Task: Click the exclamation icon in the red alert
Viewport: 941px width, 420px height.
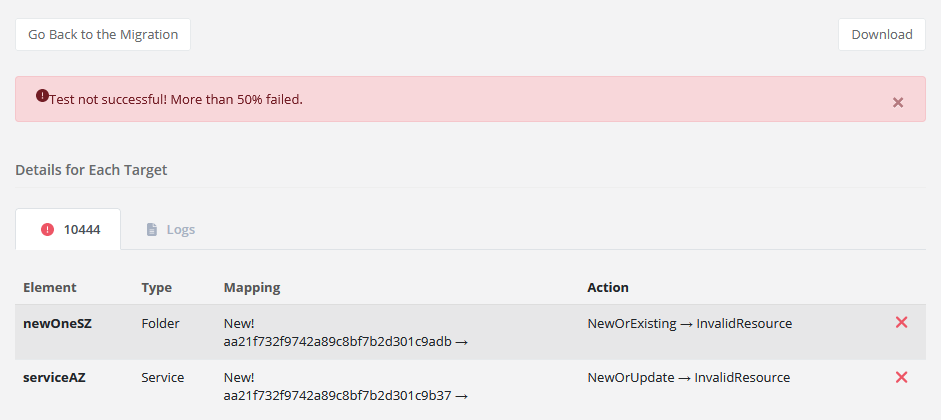Action: click(x=42, y=96)
